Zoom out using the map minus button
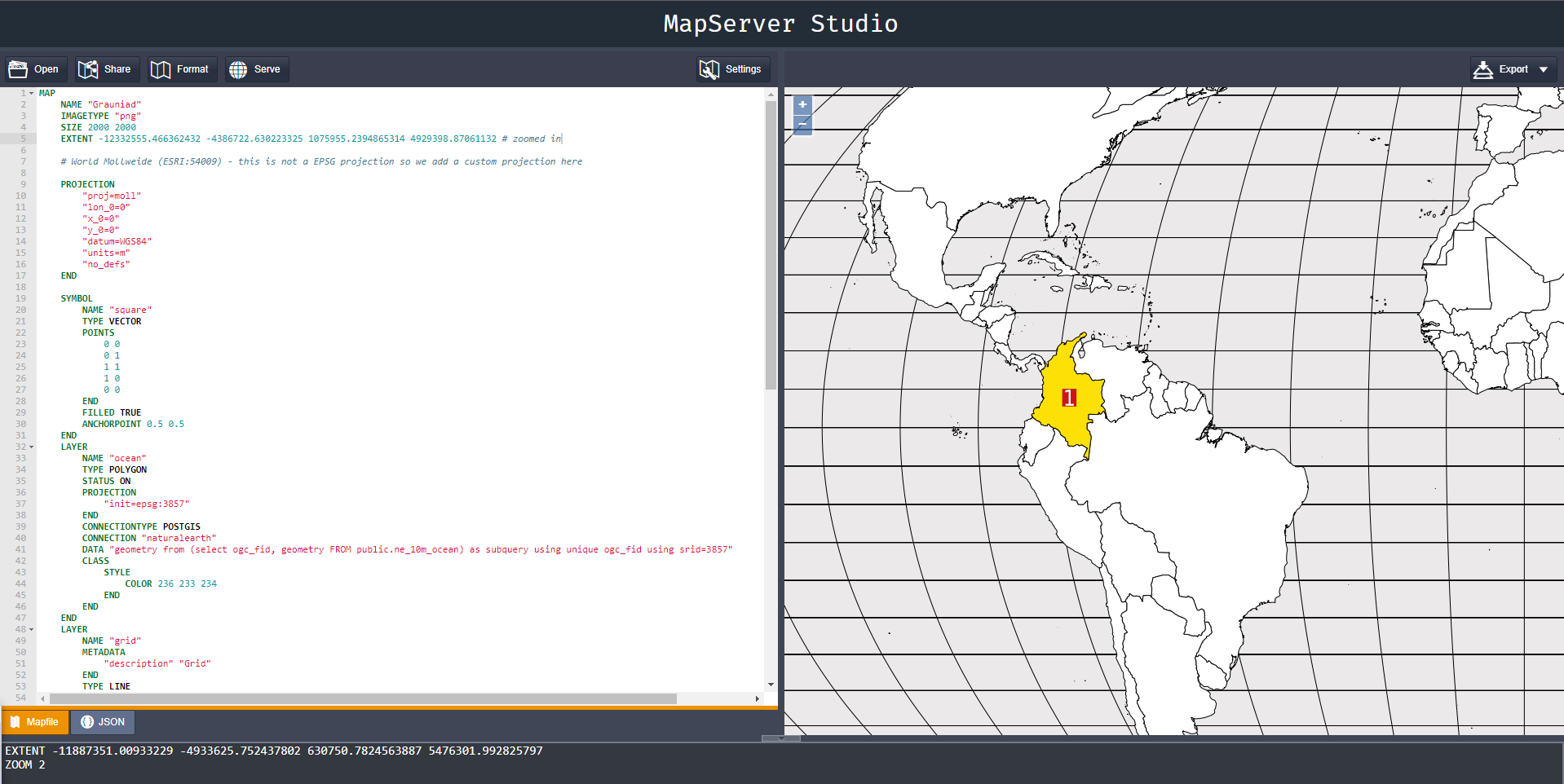Image resolution: width=1564 pixels, height=784 pixels. coord(802,125)
